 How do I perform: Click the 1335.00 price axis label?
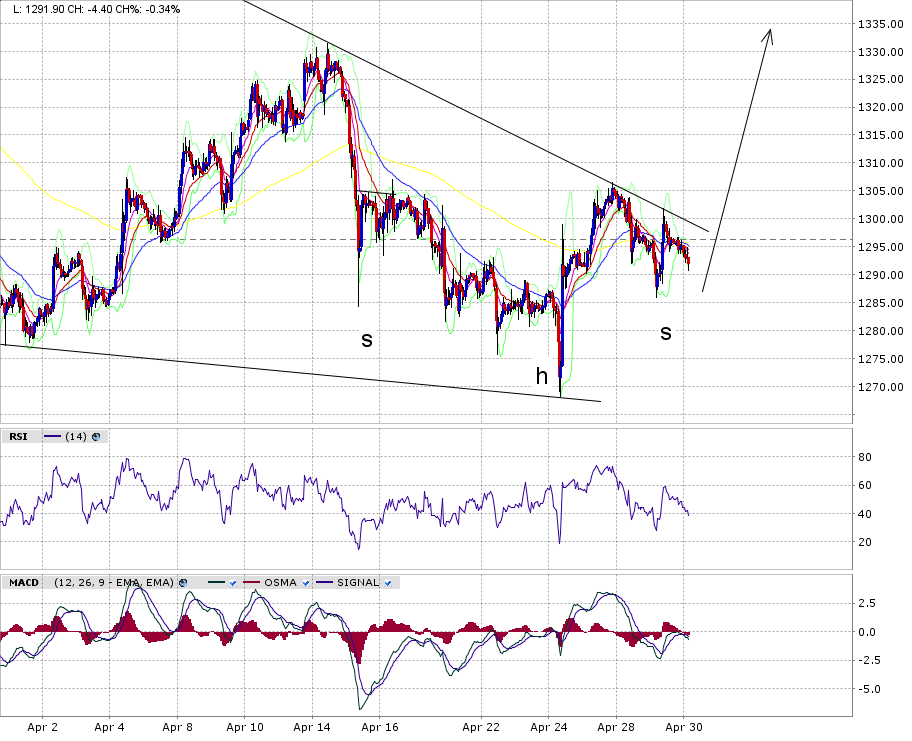pyautogui.click(x=881, y=24)
